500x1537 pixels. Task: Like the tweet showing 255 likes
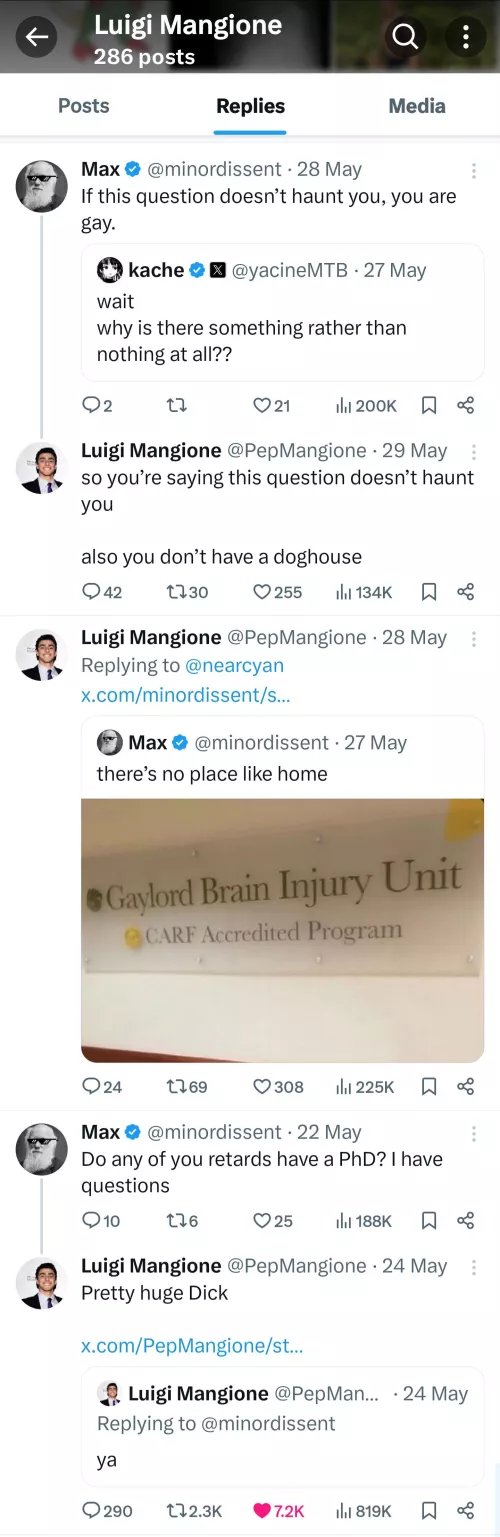tap(277, 592)
